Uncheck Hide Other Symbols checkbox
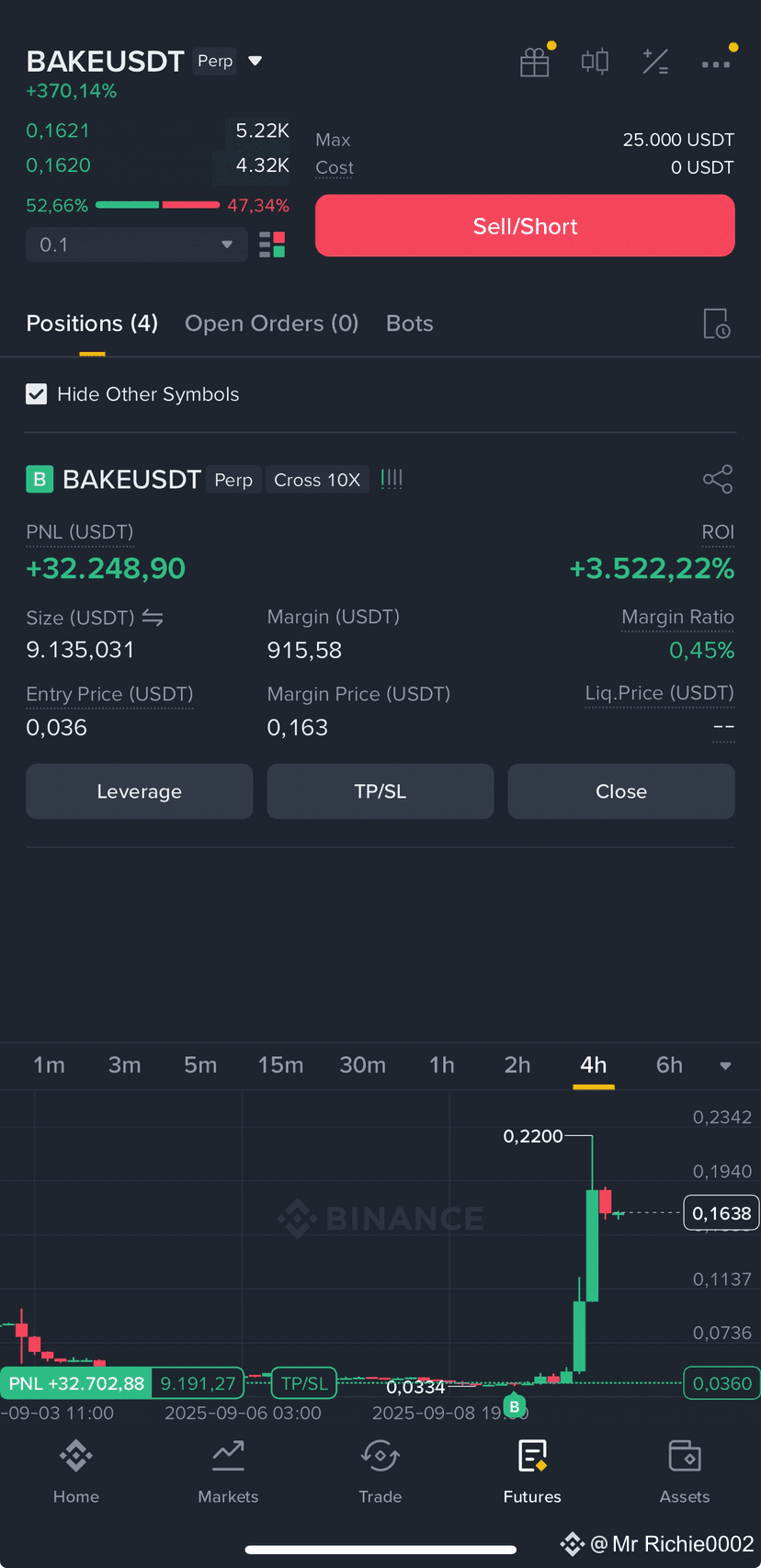The image size is (761, 1568). click(37, 394)
